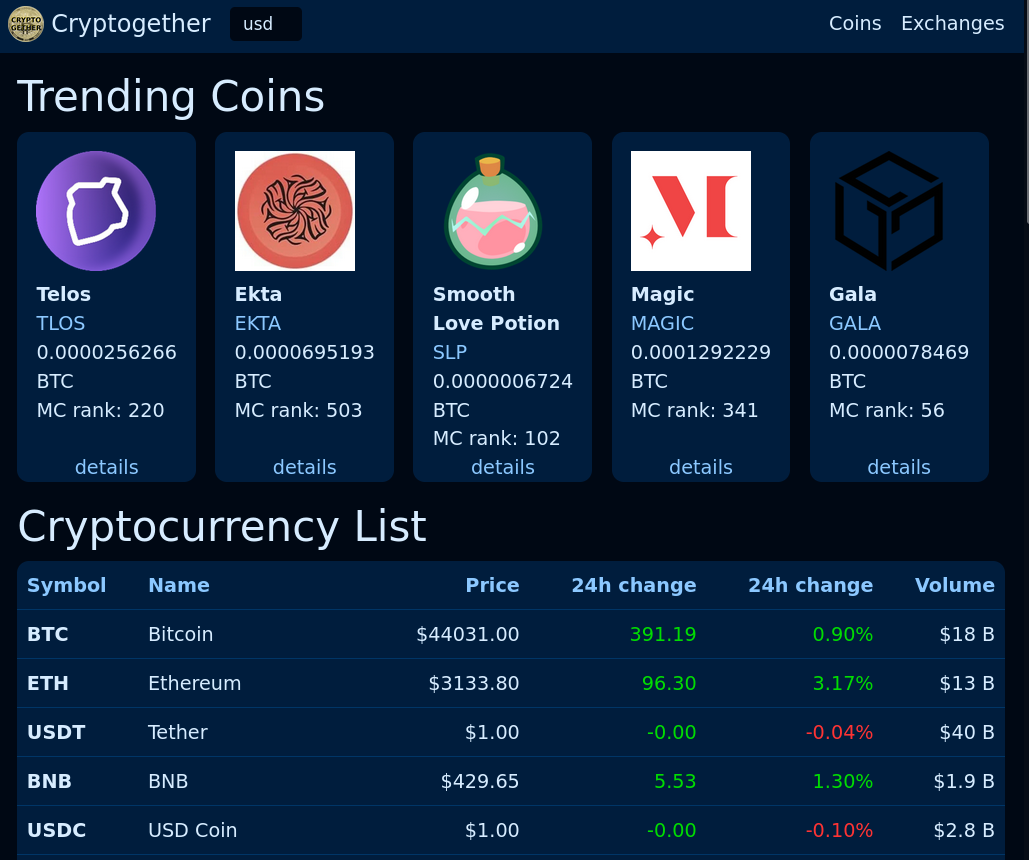Open the usd currency dropdown

265,24
